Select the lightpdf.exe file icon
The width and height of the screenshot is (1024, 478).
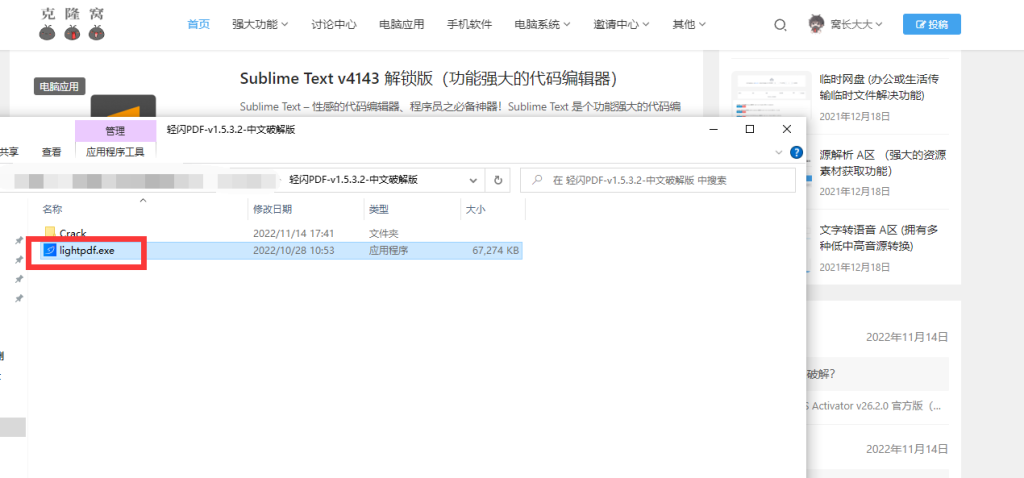pos(50,250)
